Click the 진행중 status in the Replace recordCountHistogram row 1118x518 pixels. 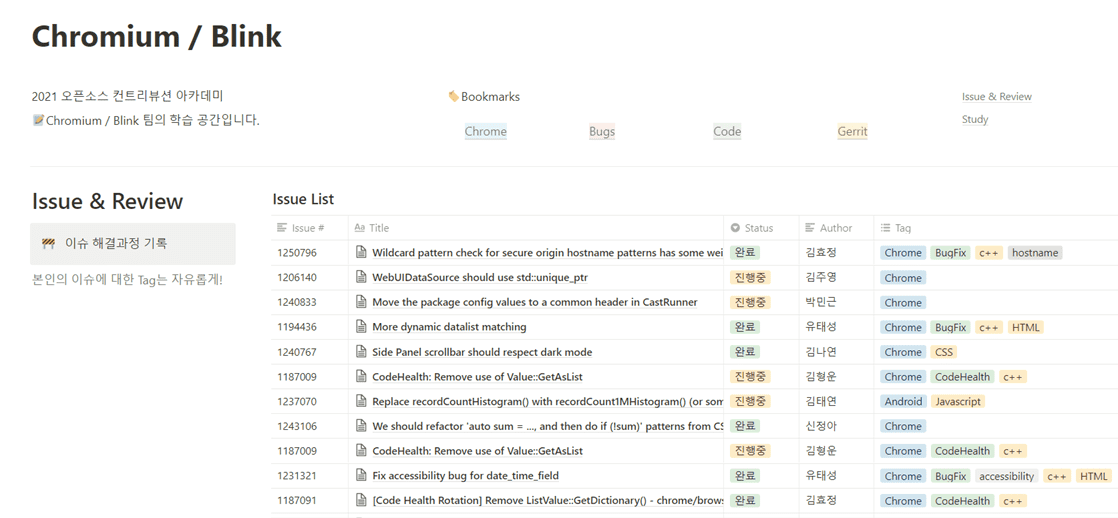click(x=750, y=401)
